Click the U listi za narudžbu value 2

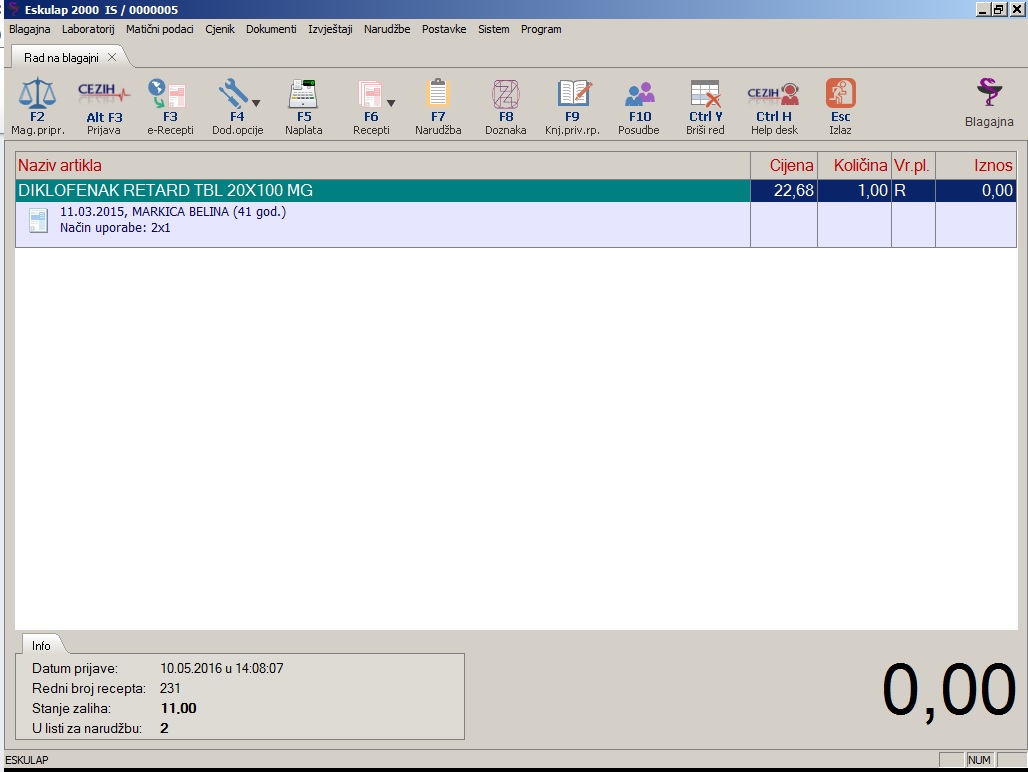pos(165,728)
